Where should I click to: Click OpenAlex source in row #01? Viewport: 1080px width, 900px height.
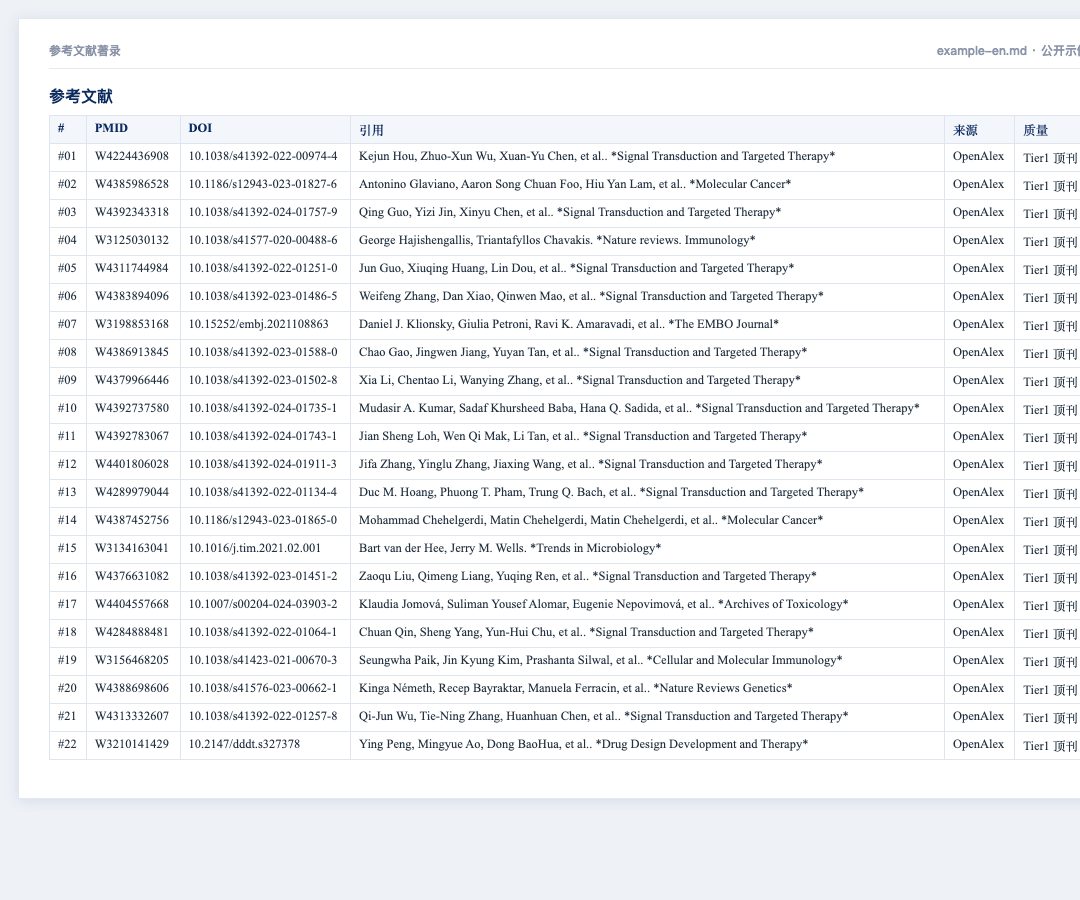click(x=978, y=156)
